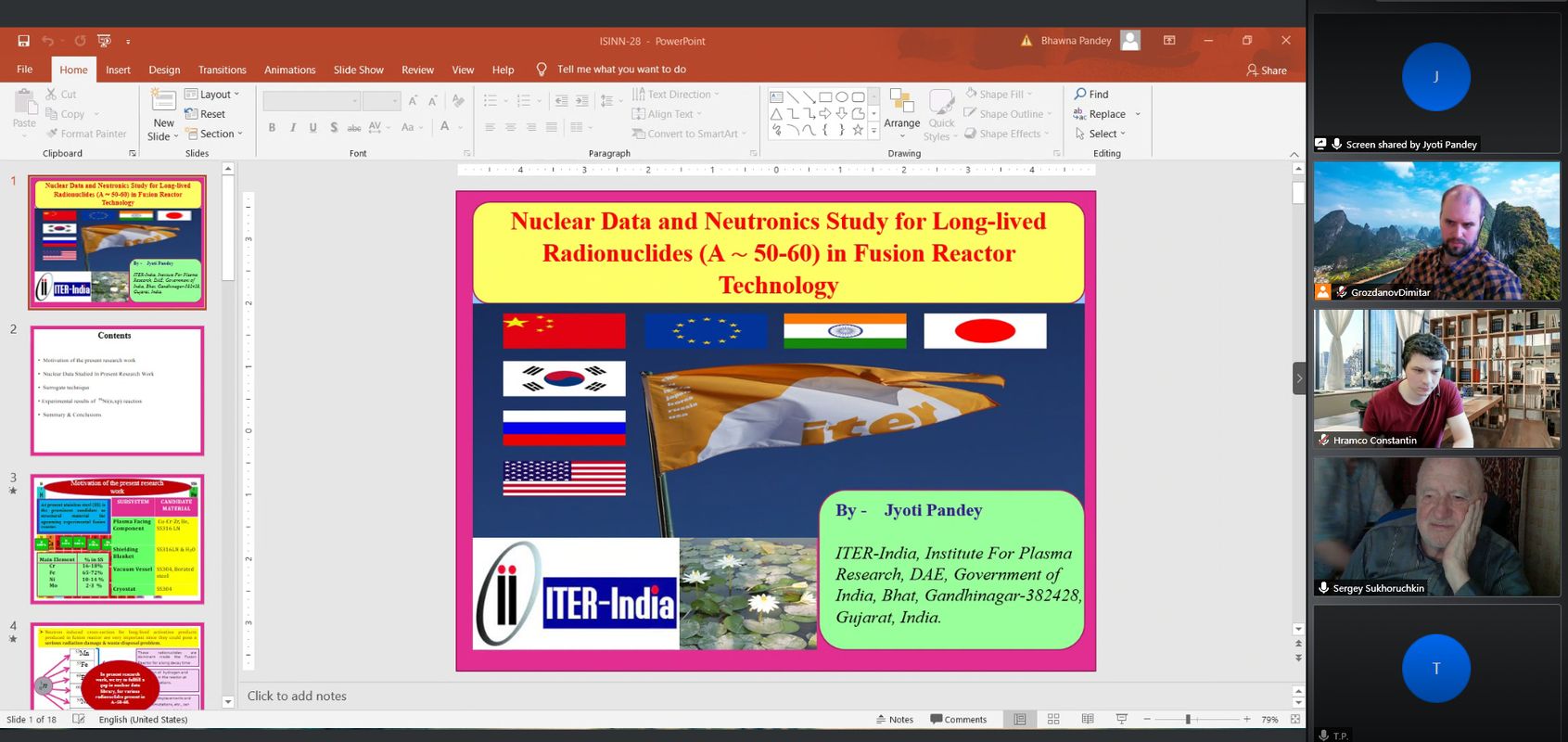
Task: Click the Cut command
Action: point(60,94)
